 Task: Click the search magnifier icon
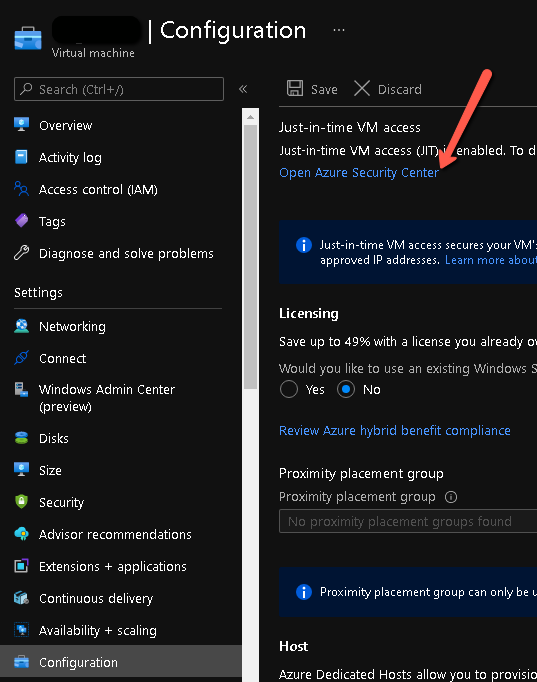[27, 89]
